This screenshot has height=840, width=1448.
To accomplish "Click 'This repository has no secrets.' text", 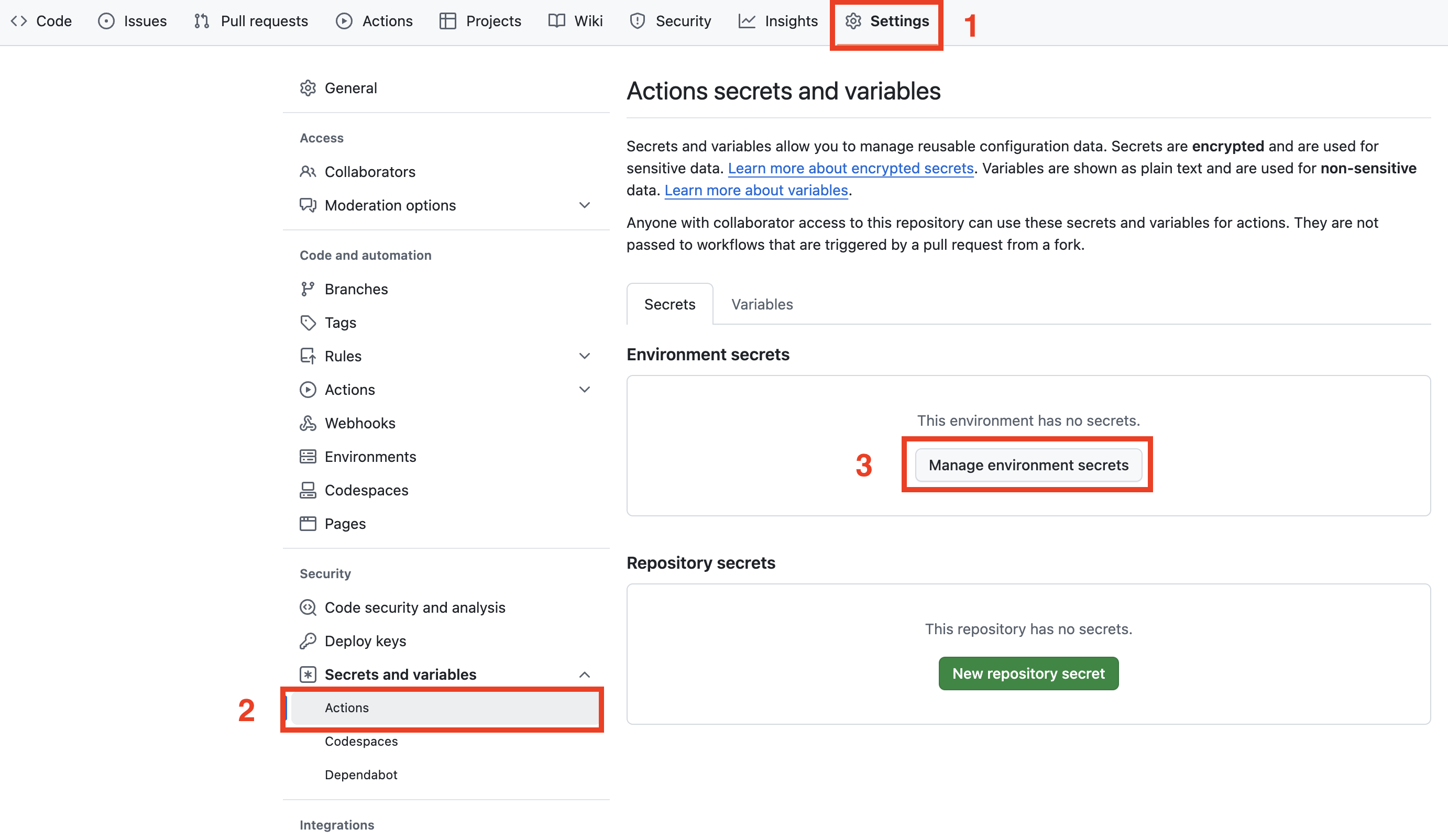I will click(1028, 629).
